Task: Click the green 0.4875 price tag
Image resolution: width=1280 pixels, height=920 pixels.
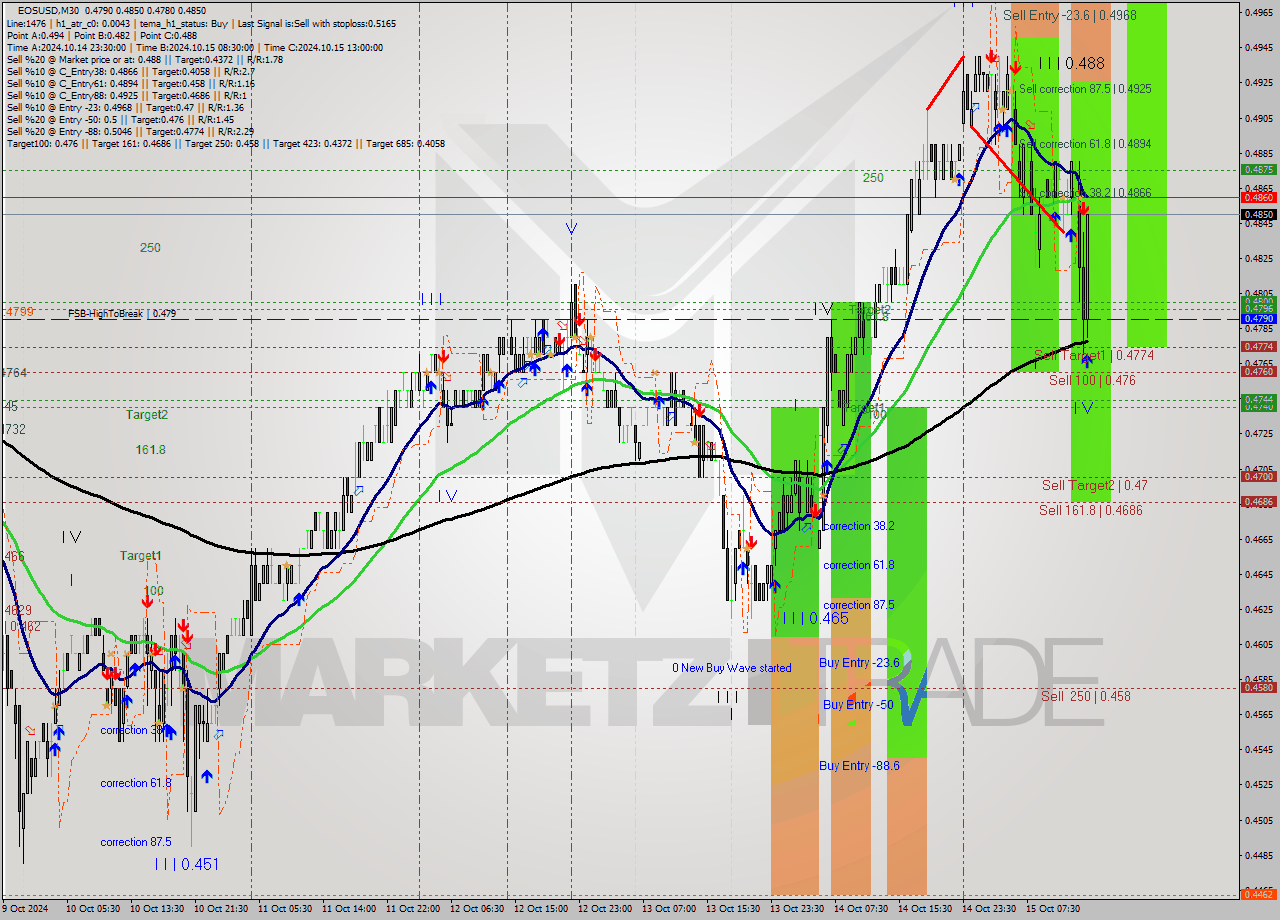Action: (x=1258, y=170)
